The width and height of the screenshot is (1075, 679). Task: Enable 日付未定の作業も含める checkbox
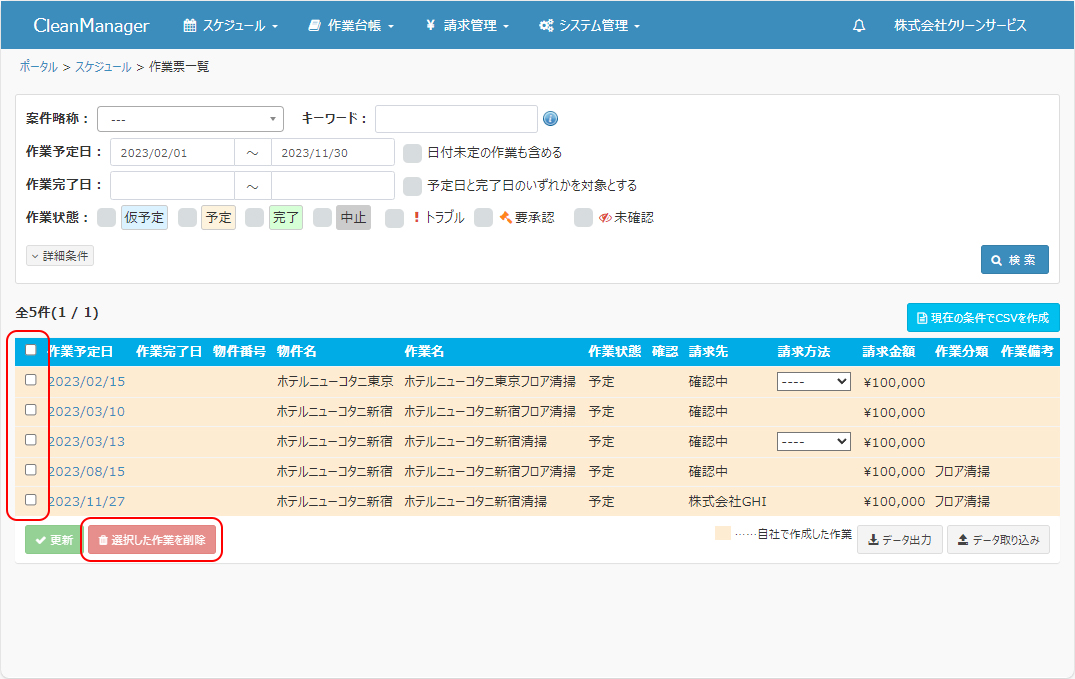pos(412,153)
